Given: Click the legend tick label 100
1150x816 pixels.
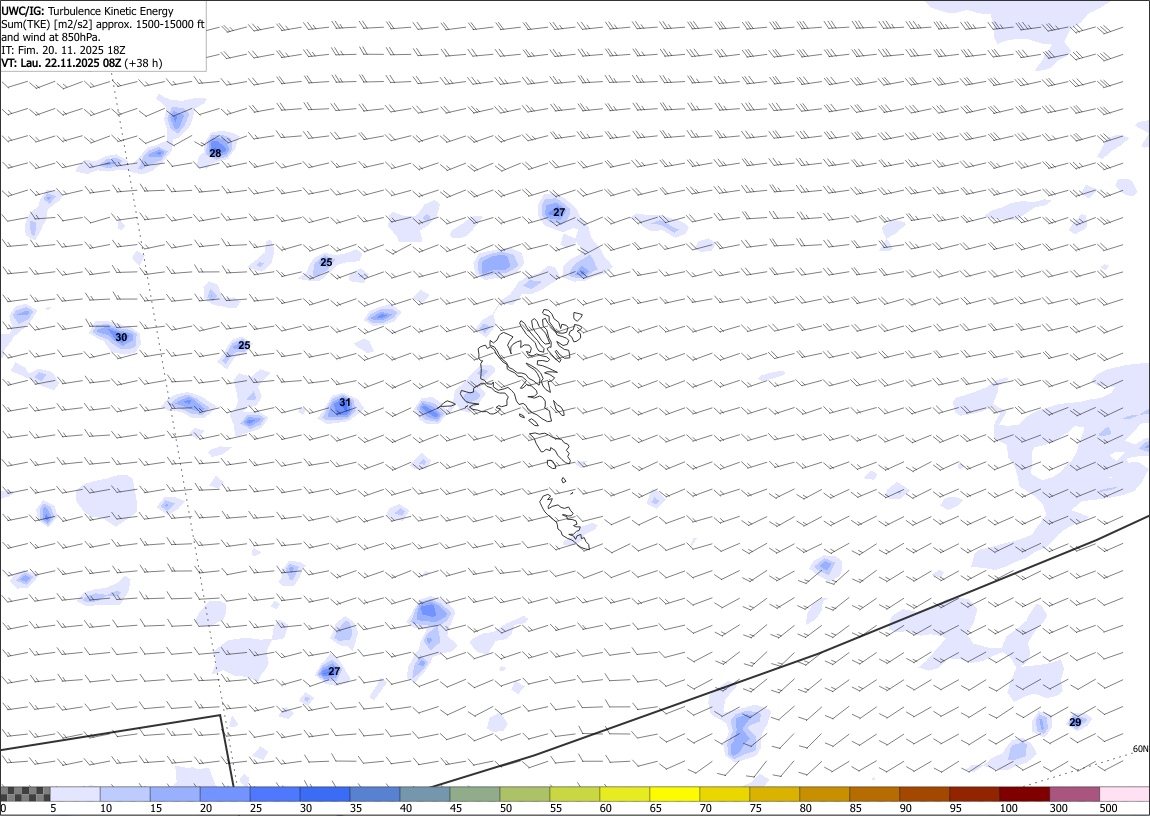Looking at the screenshot, I should (1009, 809).
